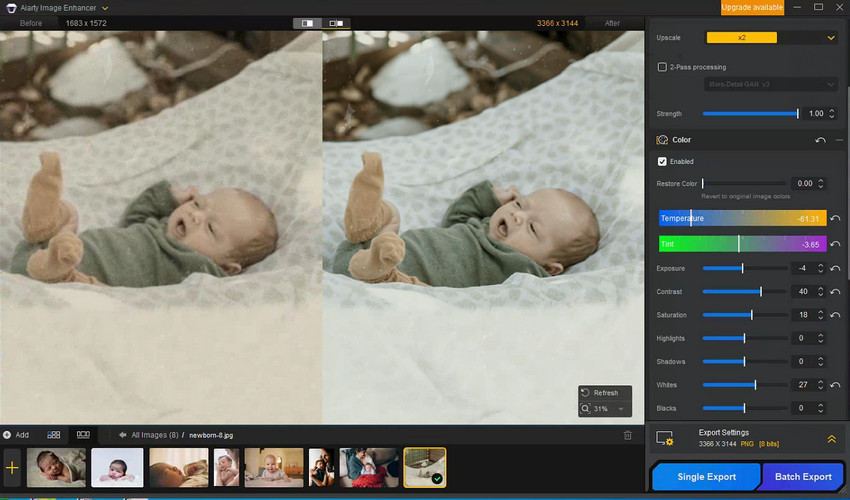
Task: Click the zoom magnifier icon
Action: [585, 409]
